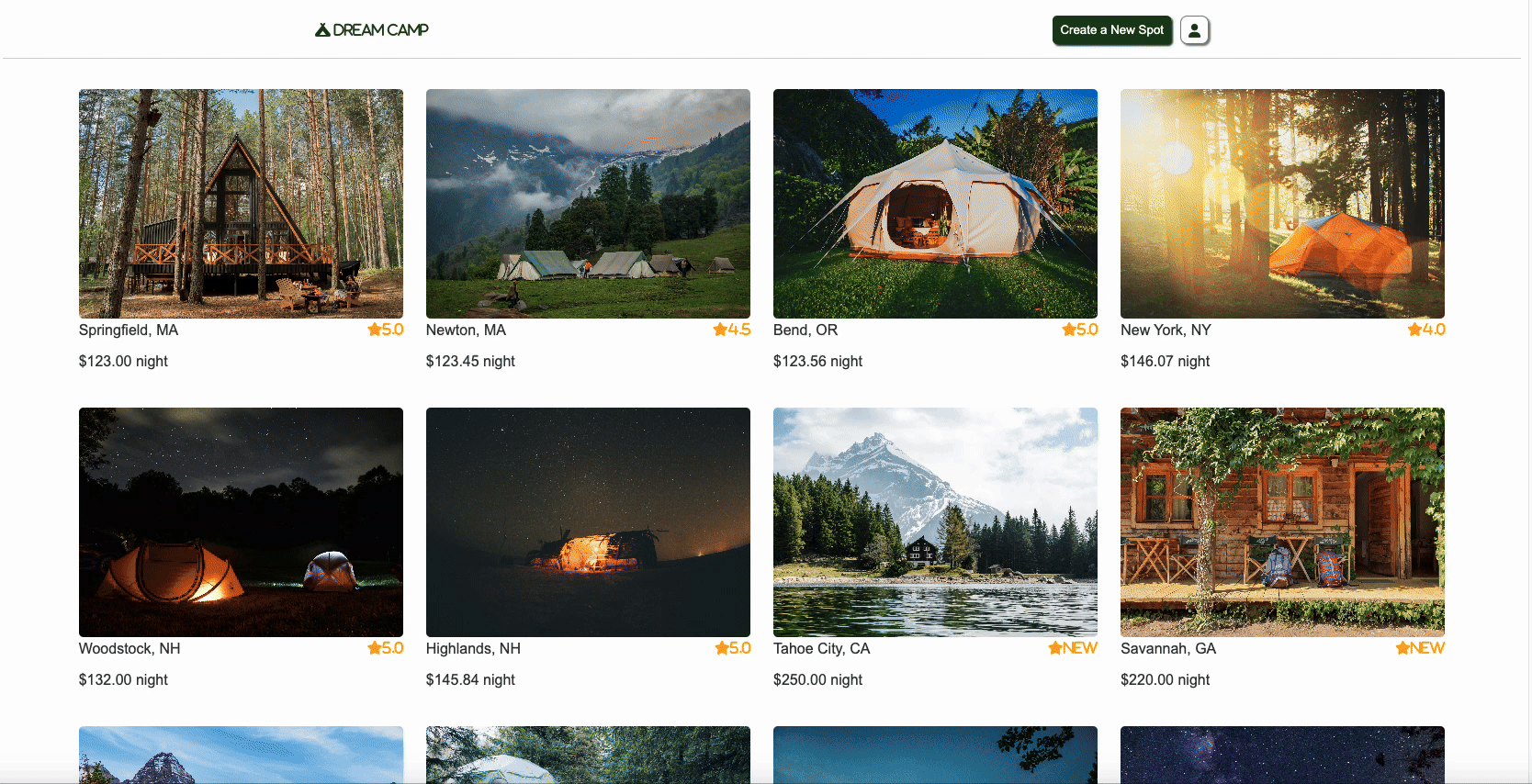Viewport: 1532px width, 784px height.
Task: Click the 4.5 star rating for Newton
Action: pos(732,330)
